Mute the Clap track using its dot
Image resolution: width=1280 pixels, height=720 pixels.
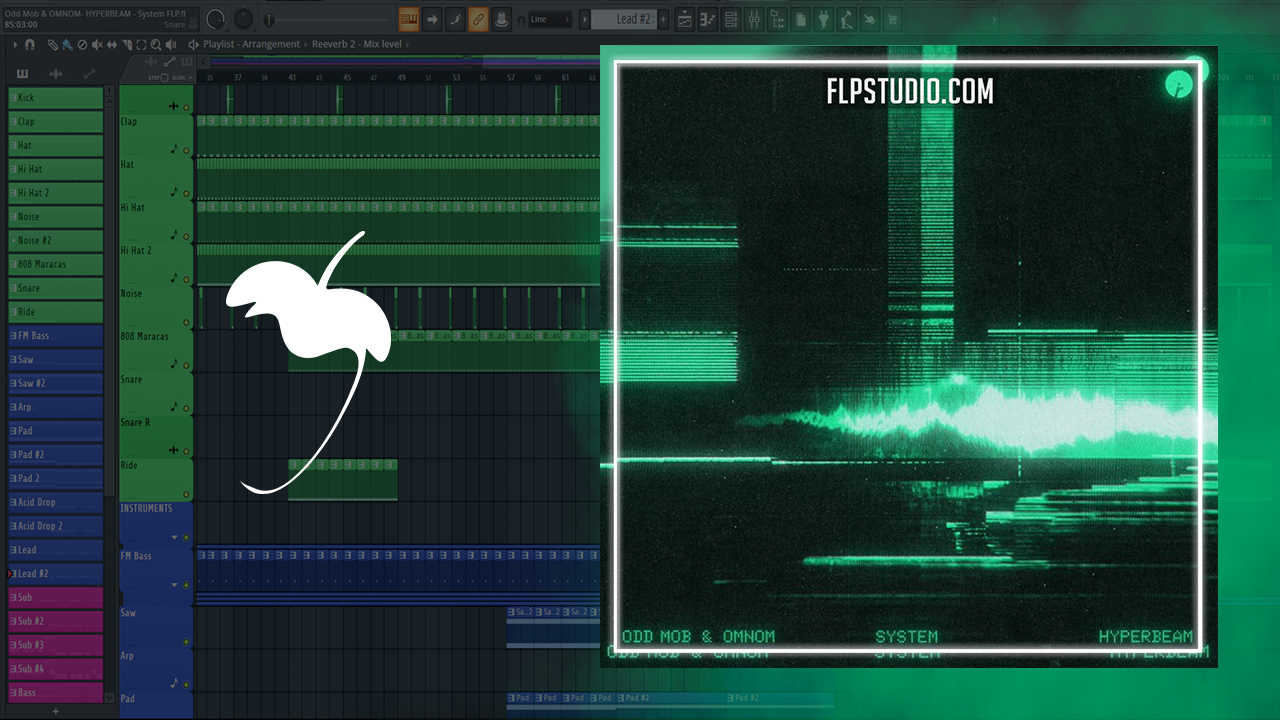[186, 152]
